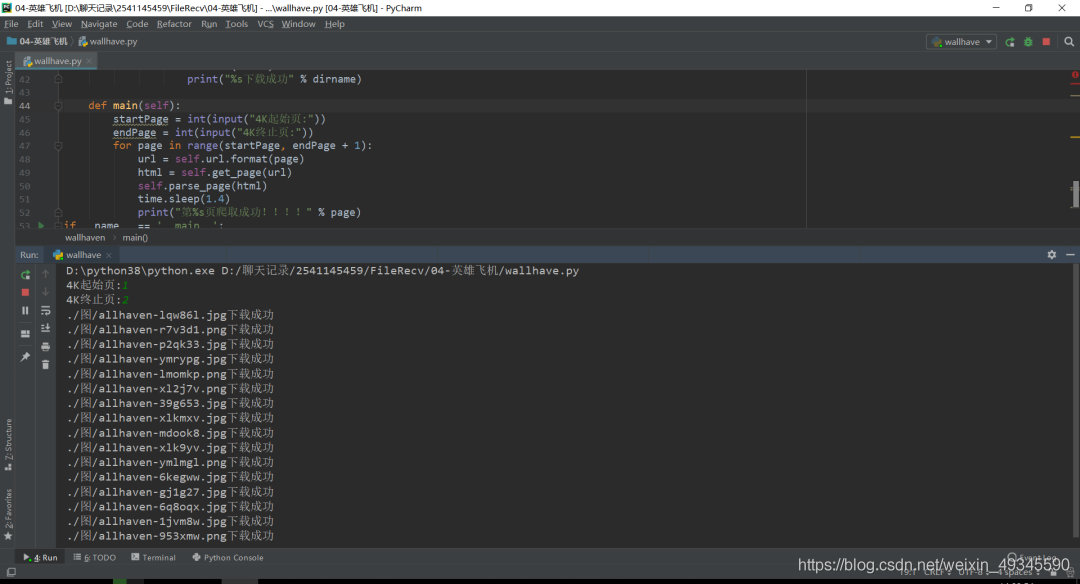Open the Project tool window sidebar tab

(x=8, y=82)
